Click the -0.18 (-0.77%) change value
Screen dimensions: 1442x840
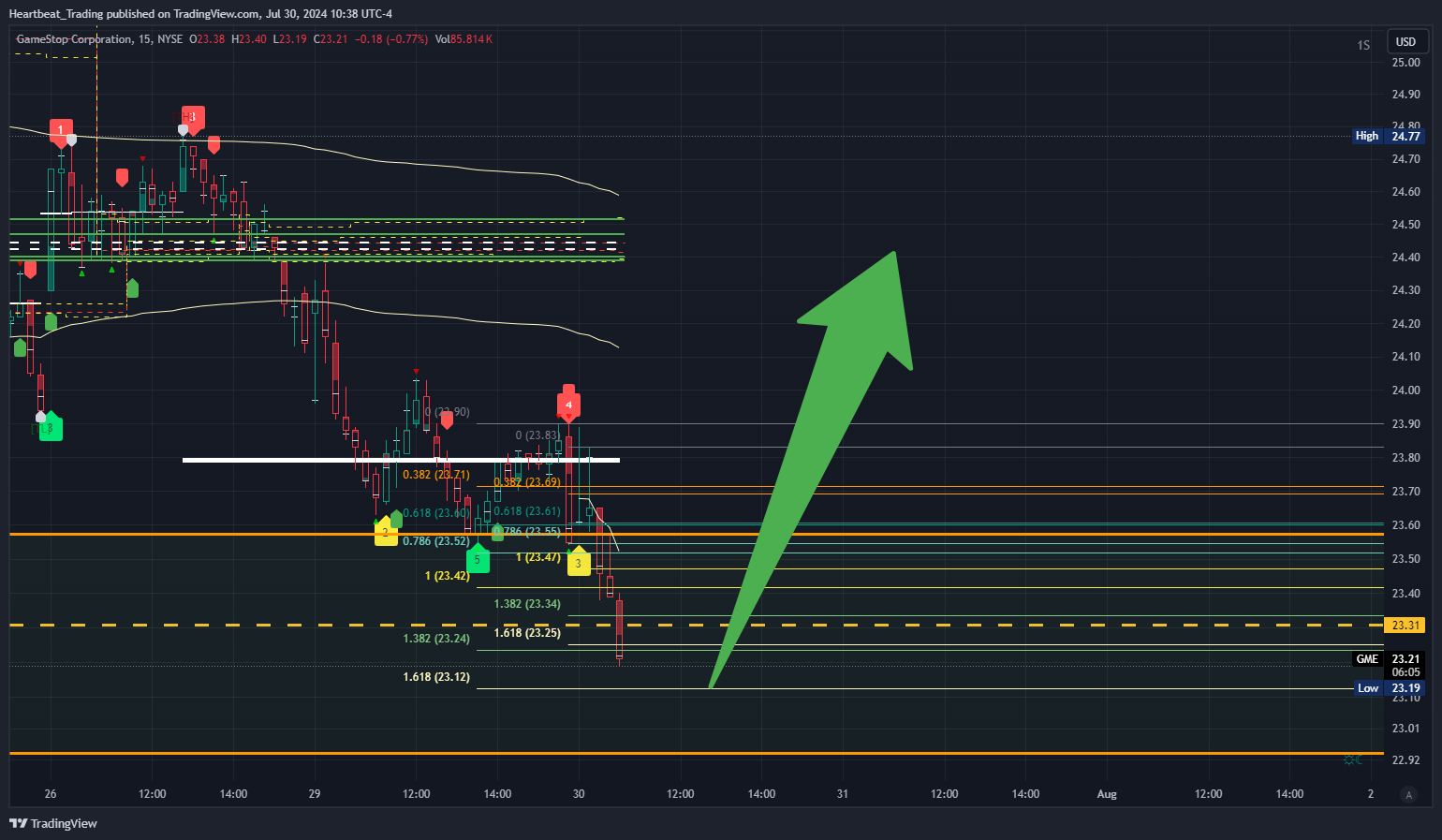(392, 39)
